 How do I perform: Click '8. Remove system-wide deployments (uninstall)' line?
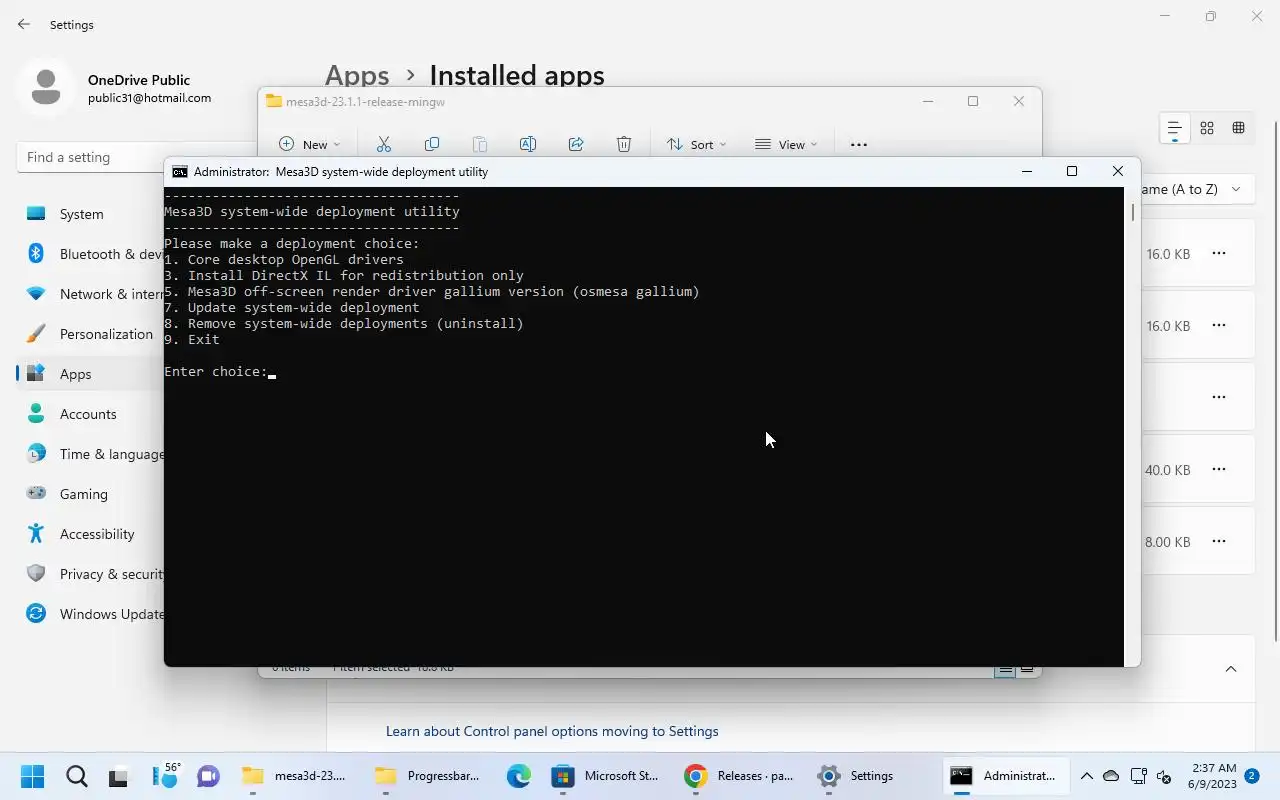pyautogui.click(x=344, y=324)
